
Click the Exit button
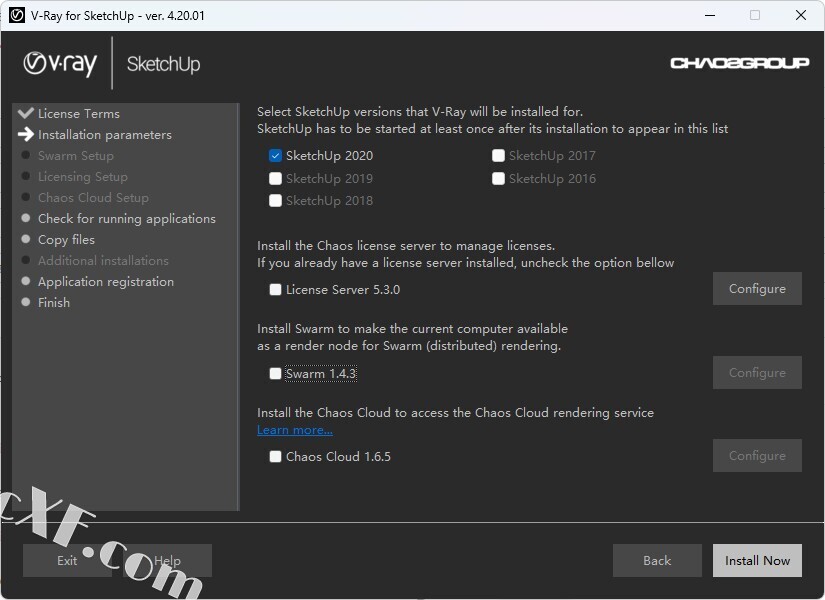click(67, 561)
